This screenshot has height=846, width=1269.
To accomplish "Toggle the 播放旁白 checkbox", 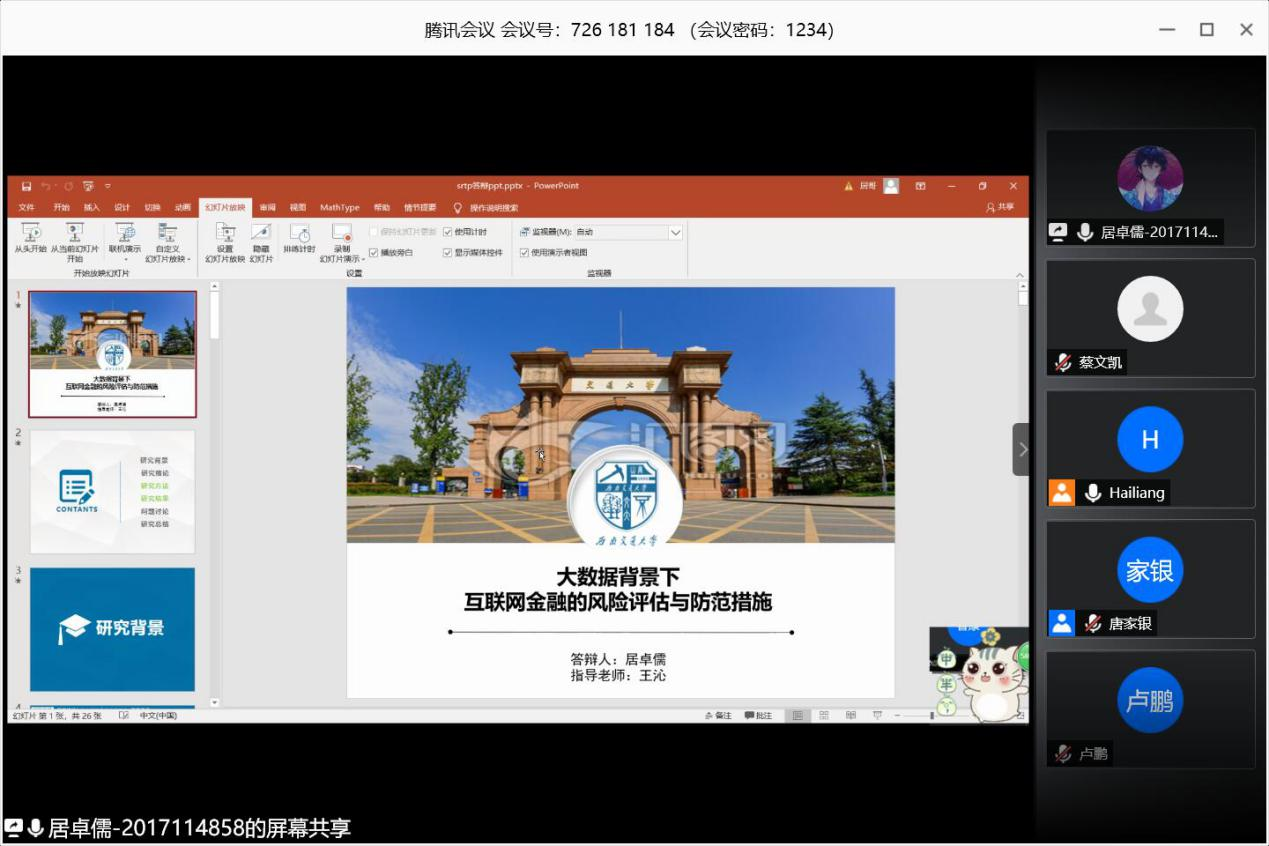I will 374,253.
